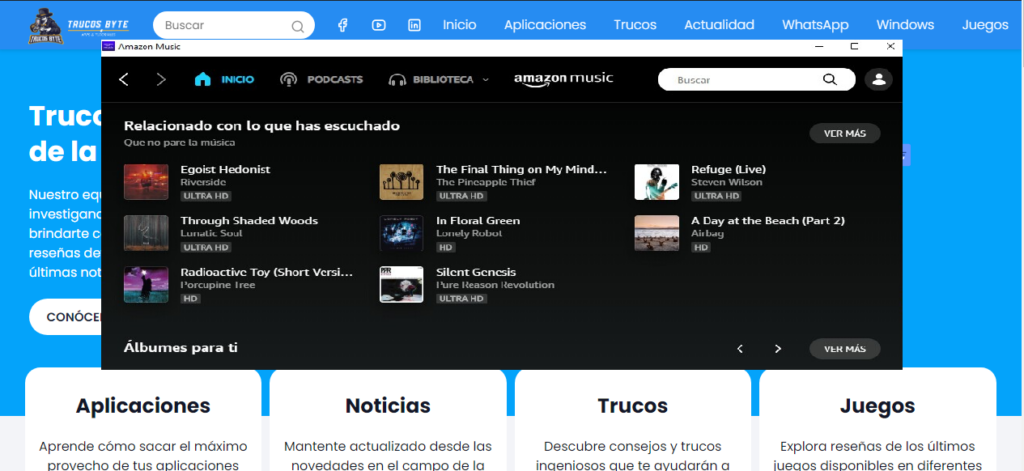Close the Amazon Music window

tap(890, 46)
